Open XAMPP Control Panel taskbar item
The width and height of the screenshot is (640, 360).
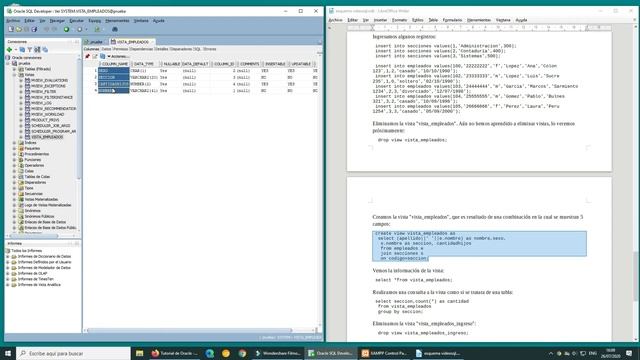(x=384, y=353)
